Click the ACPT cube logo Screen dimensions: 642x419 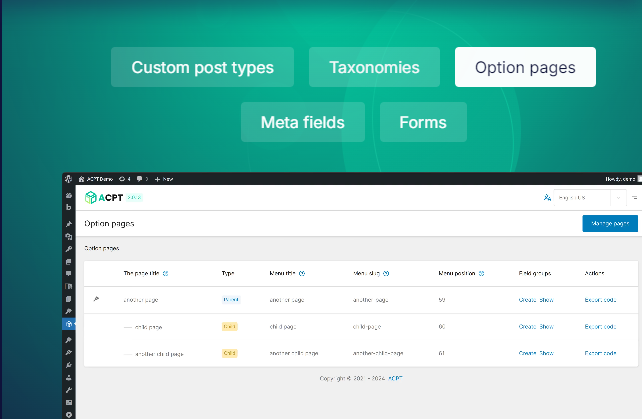(91, 198)
